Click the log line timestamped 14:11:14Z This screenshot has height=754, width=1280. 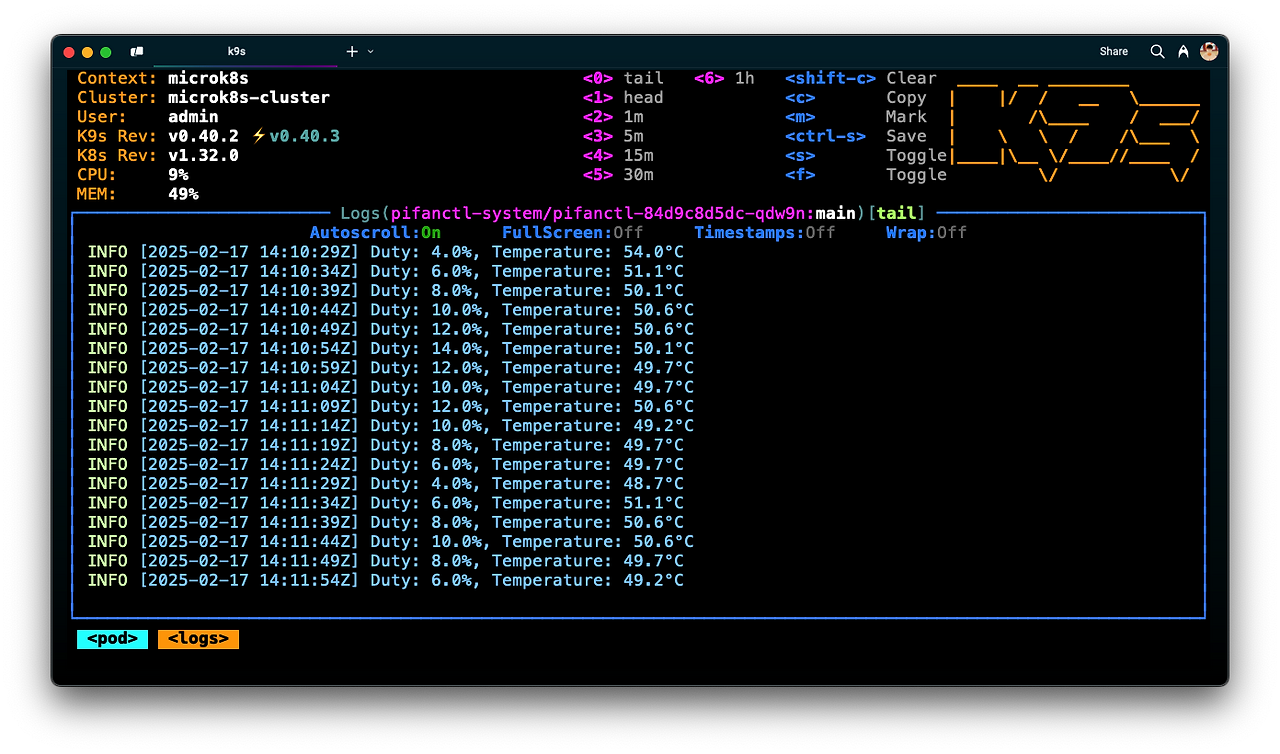(x=391, y=426)
